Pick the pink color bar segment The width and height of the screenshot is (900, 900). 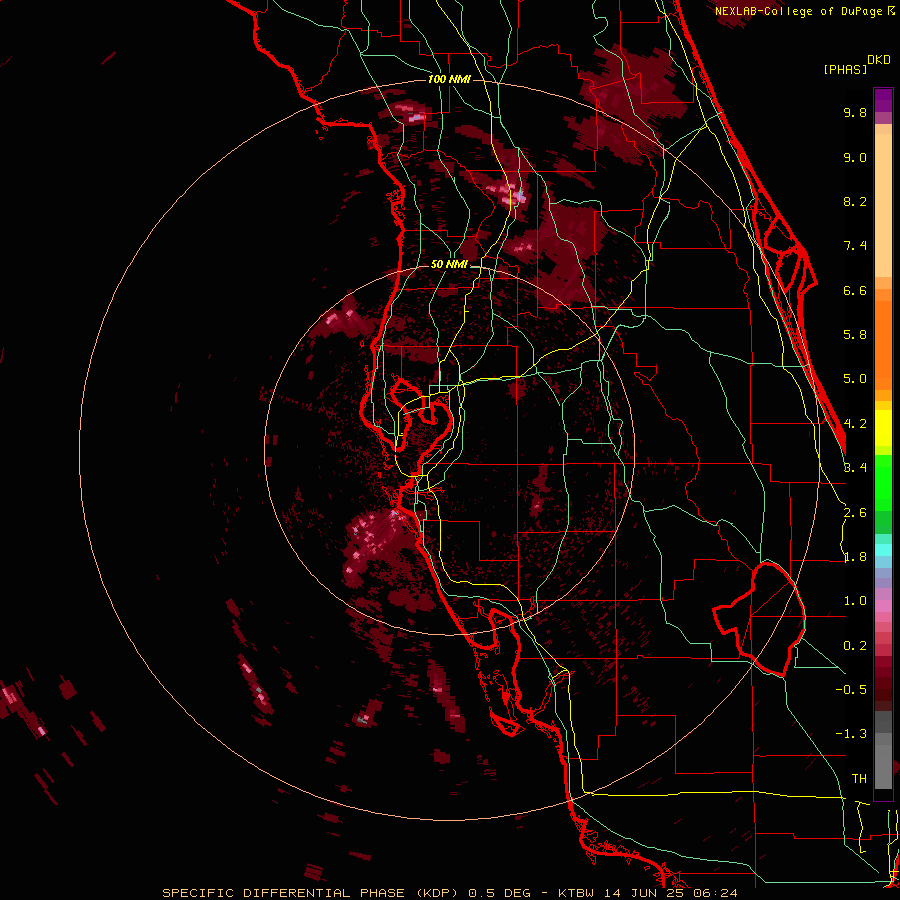tap(883, 606)
